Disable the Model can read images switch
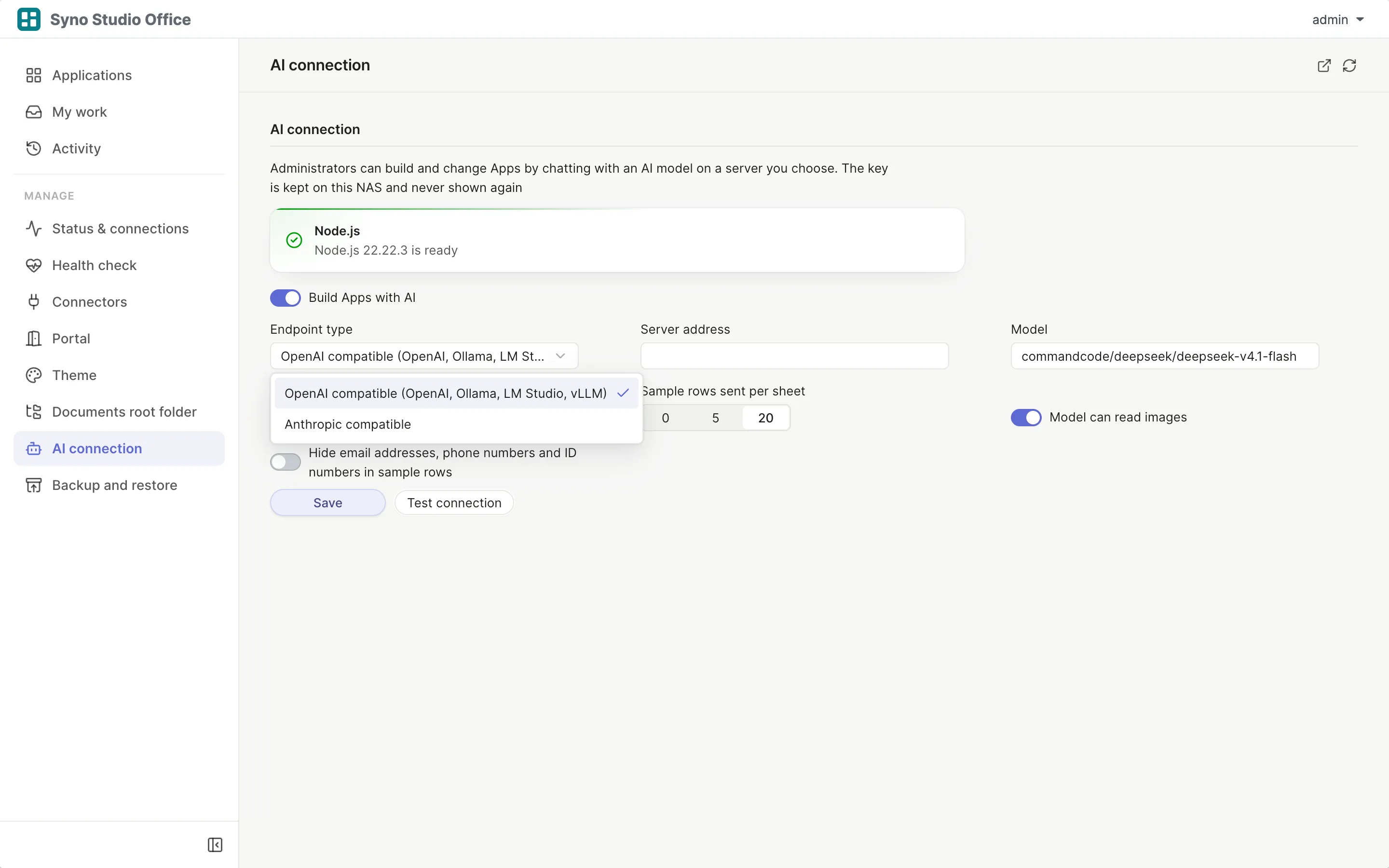This screenshot has width=1389, height=868. click(1026, 417)
